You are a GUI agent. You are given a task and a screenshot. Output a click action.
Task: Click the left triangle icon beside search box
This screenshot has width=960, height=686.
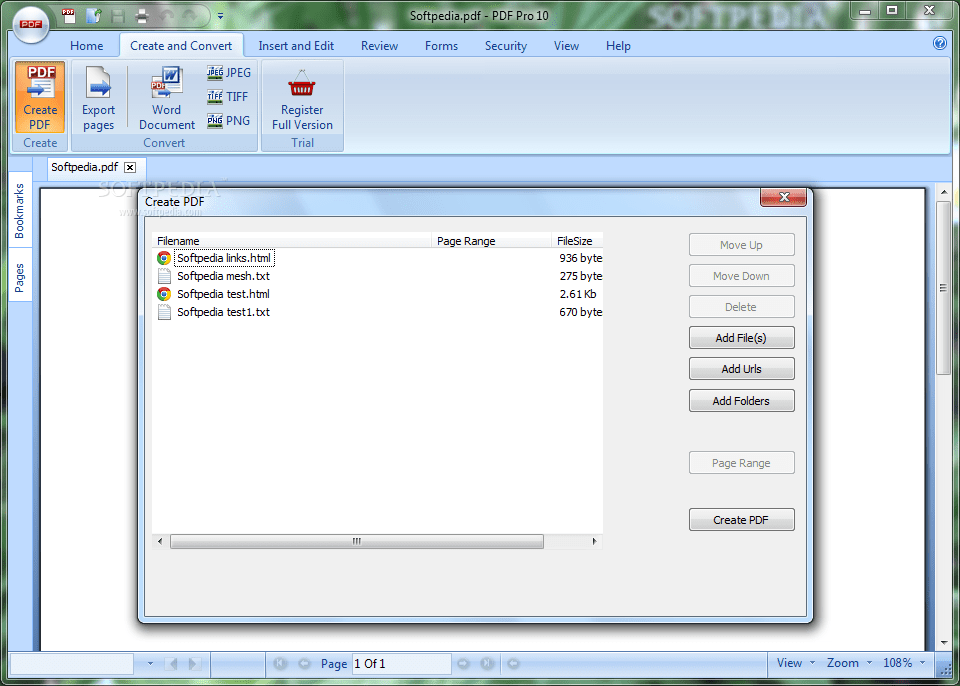pyautogui.click(x=171, y=663)
